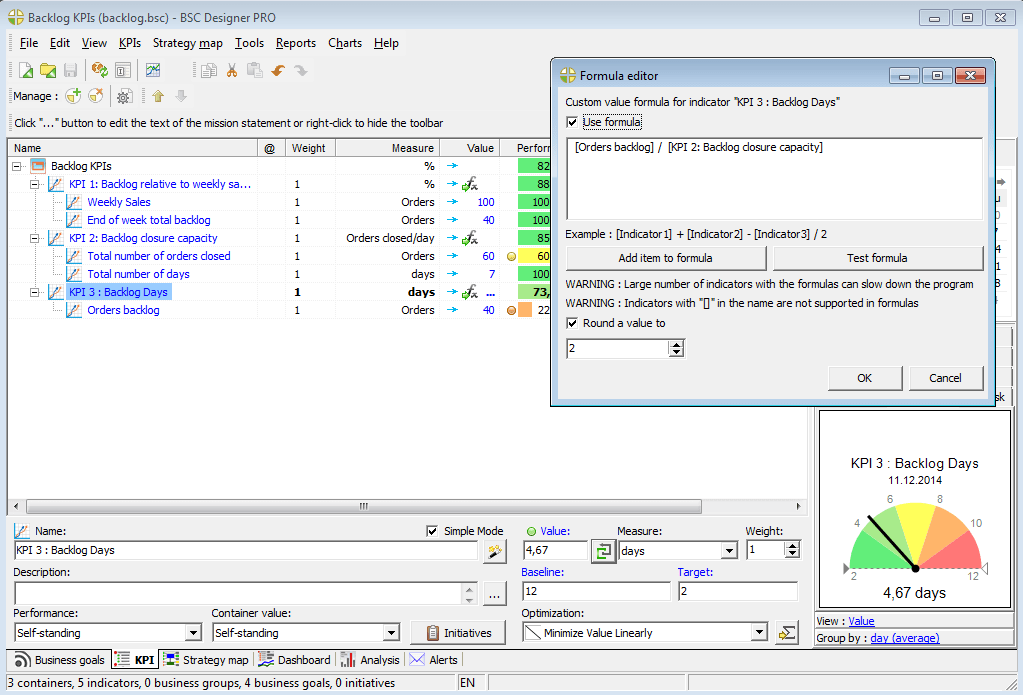Click the grey redo arrow icon
Viewport: 1023px width, 695px height.
click(300, 70)
